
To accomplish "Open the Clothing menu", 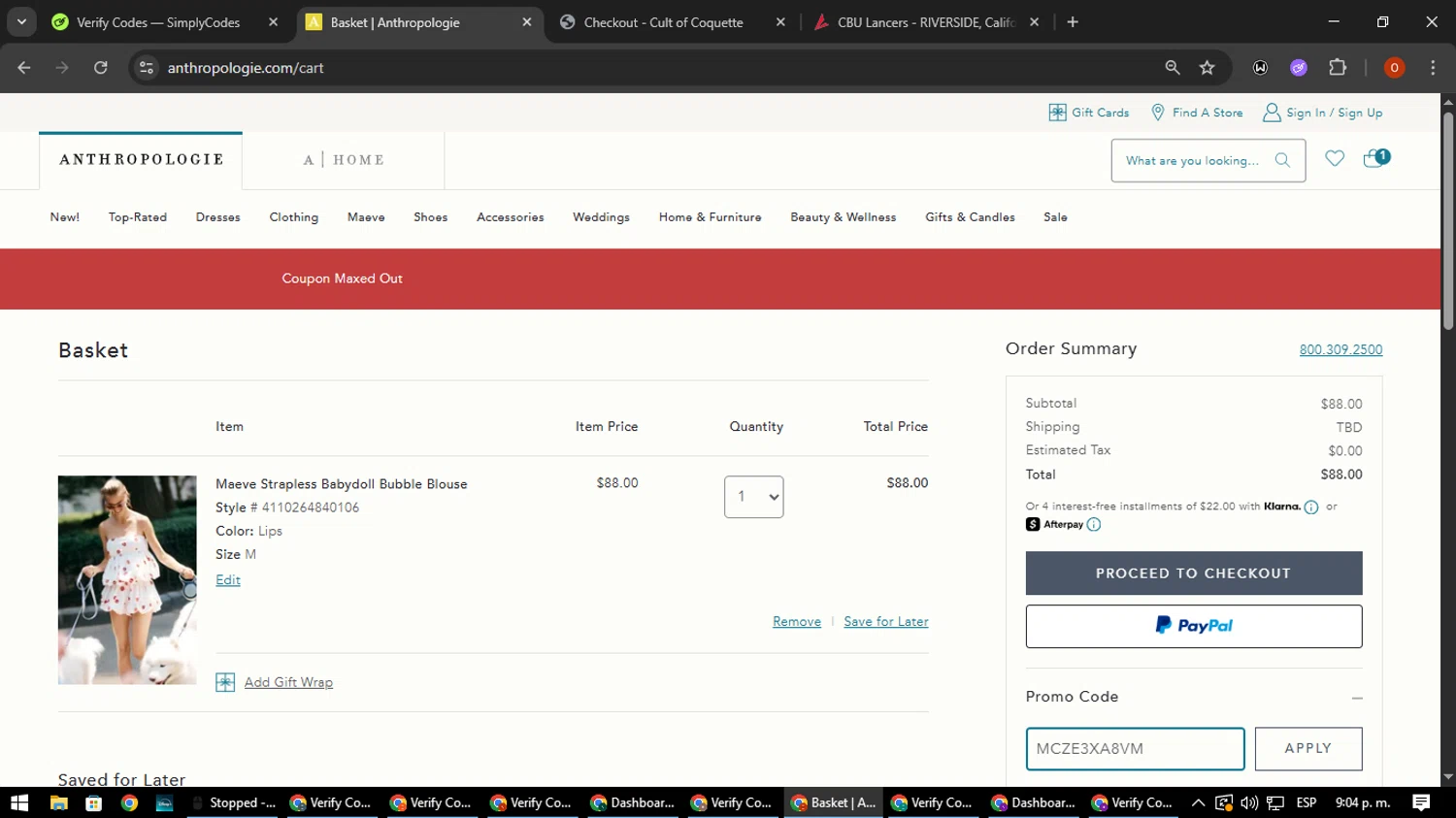I will 294,217.
